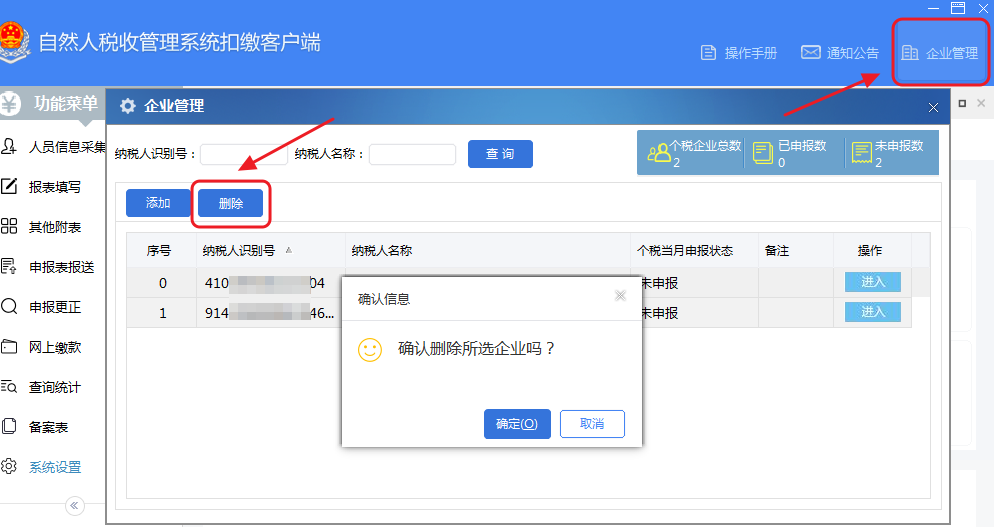Click the smiley face dialog icon
The height and width of the screenshot is (527, 994).
point(370,349)
